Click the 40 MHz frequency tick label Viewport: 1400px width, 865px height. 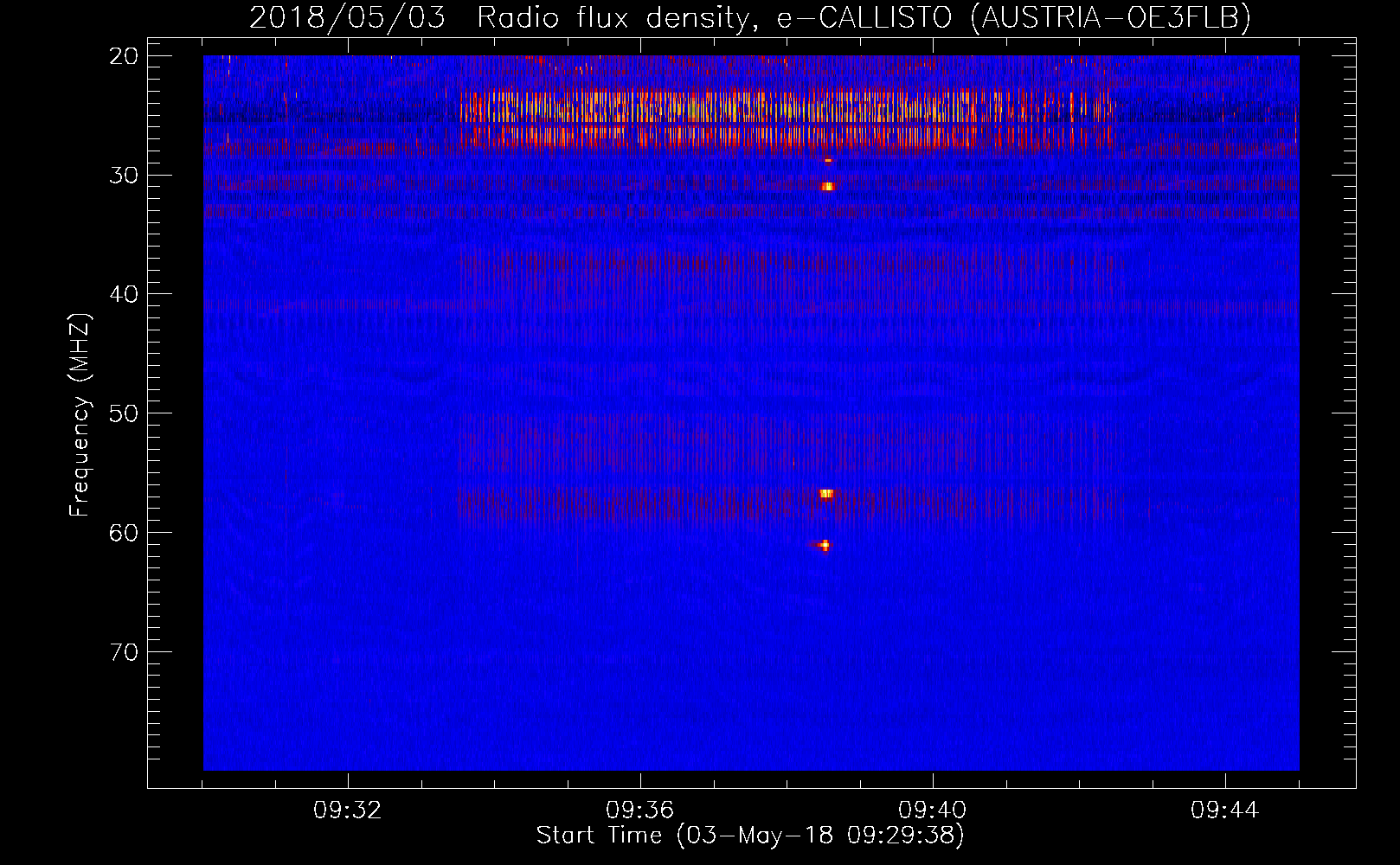125,294
